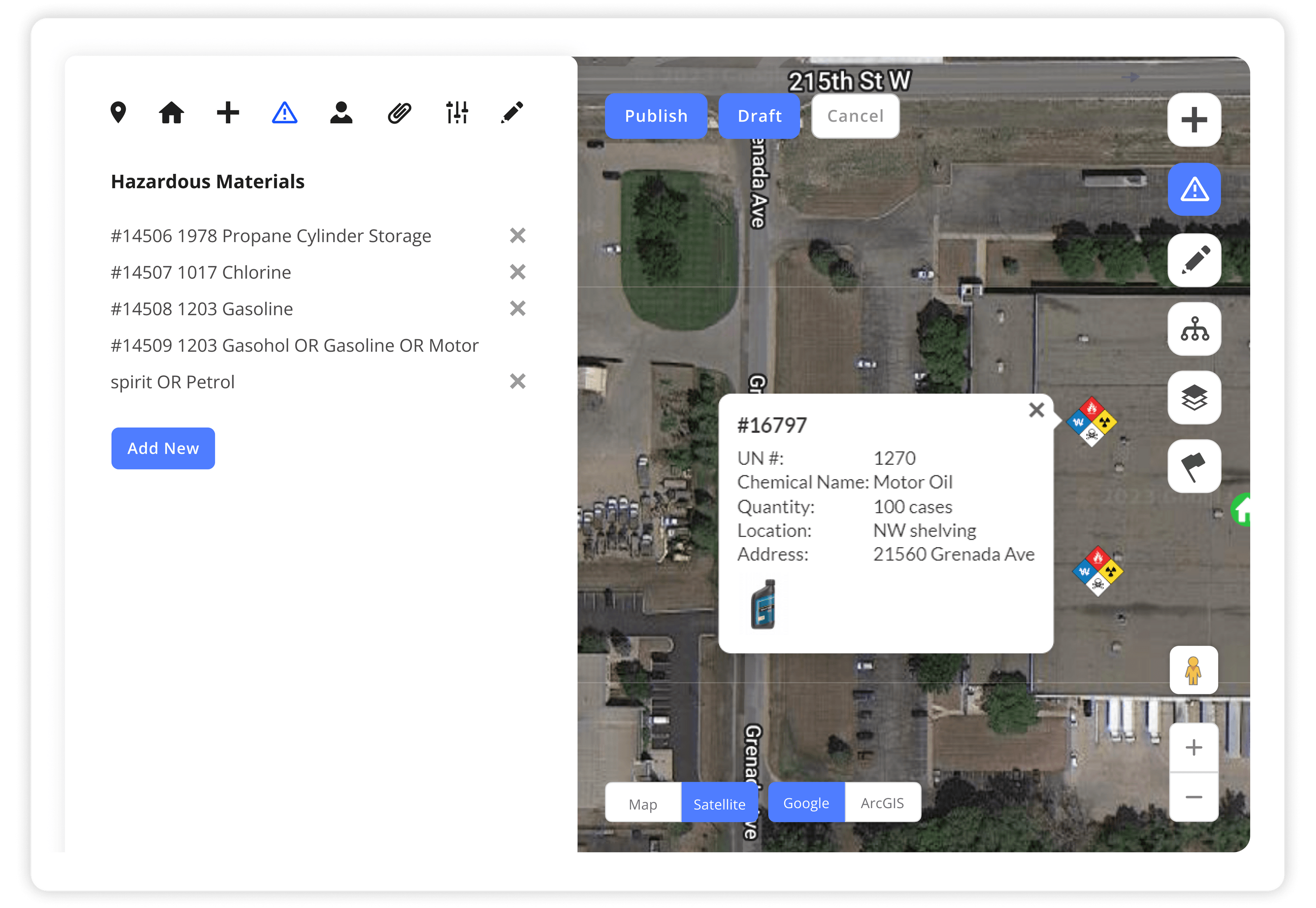
Task: Open the hierarchy tool on map toolbar
Action: tap(1193, 329)
